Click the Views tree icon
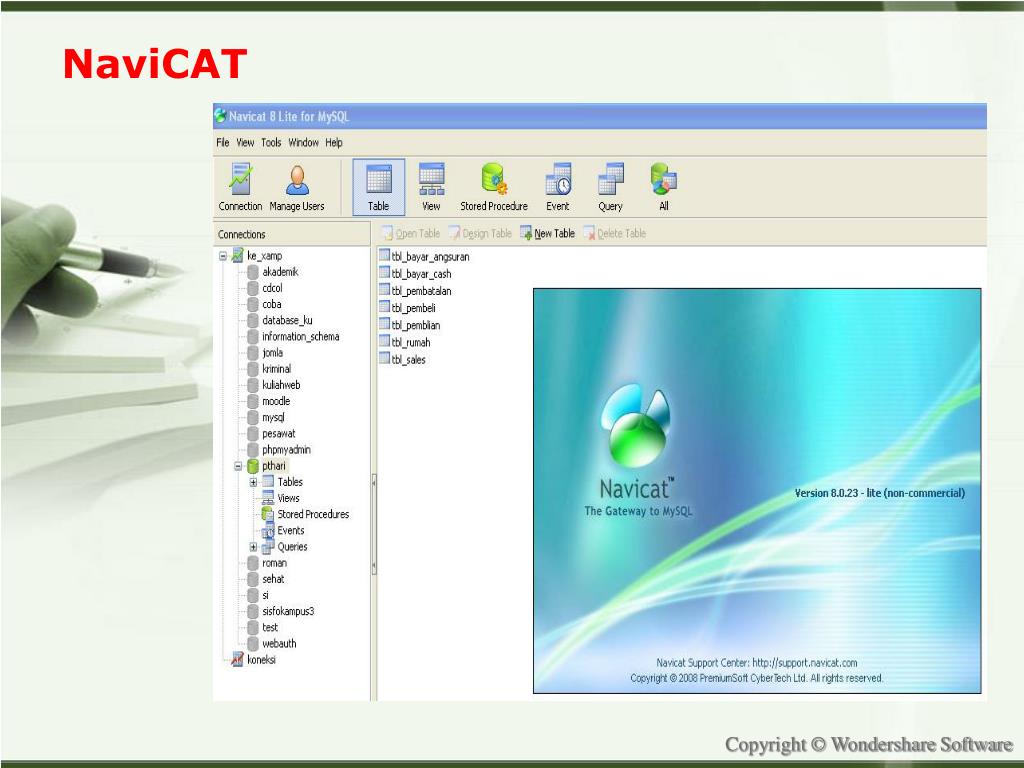Screen dimensions: 1024x768 coord(267,498)
